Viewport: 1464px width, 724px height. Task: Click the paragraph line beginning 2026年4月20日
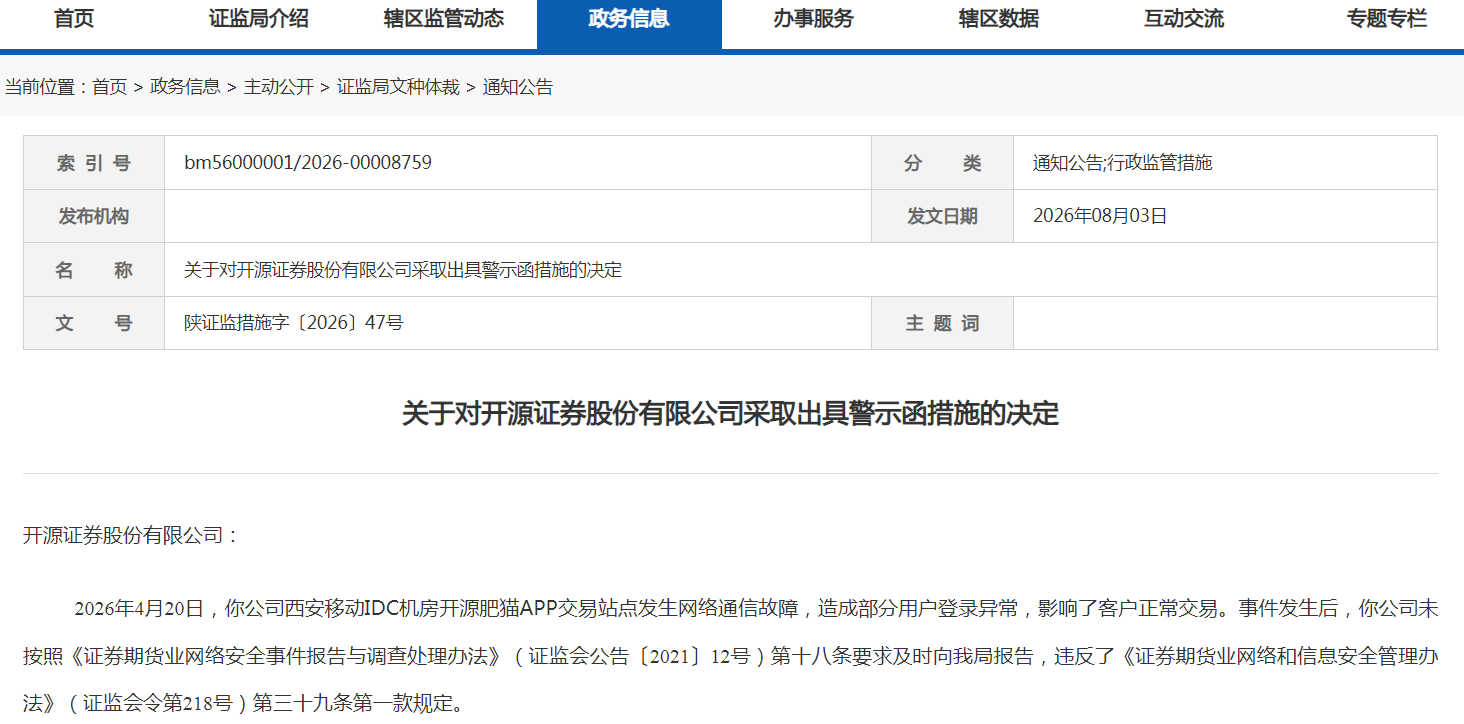coord(756,608)
